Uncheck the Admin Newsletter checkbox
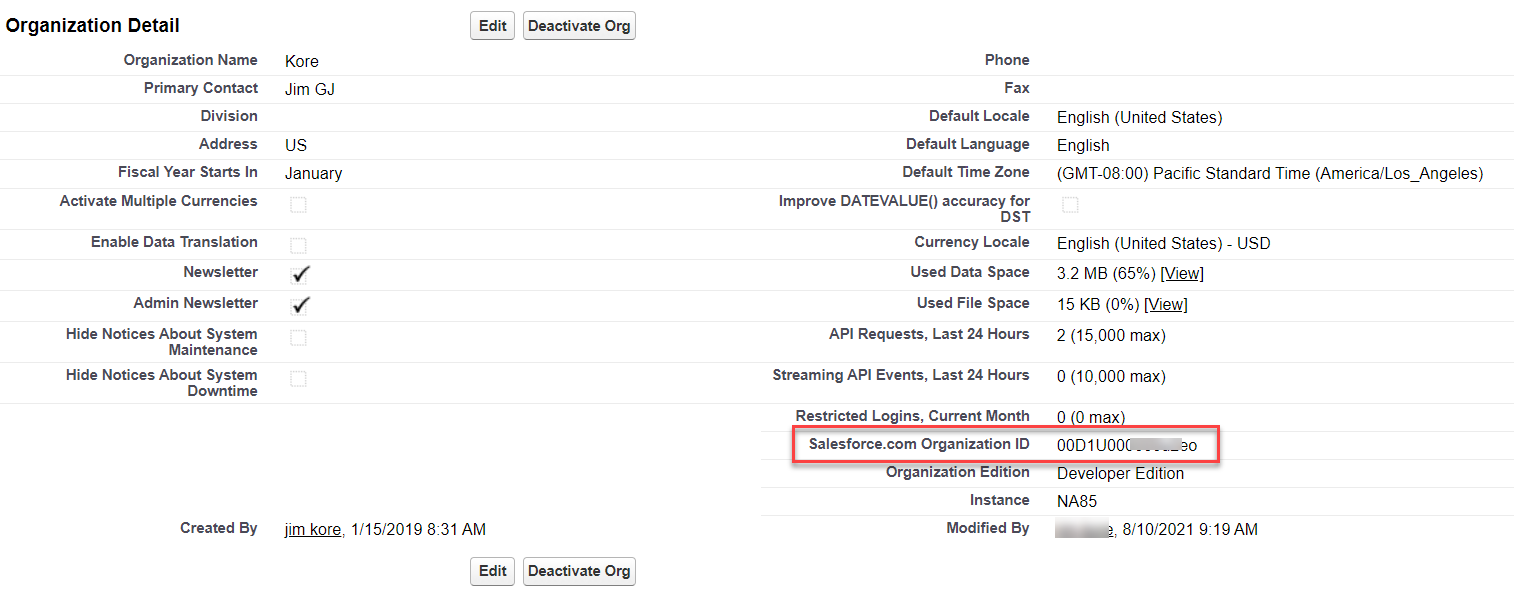1514x613 pixels. 299,305
